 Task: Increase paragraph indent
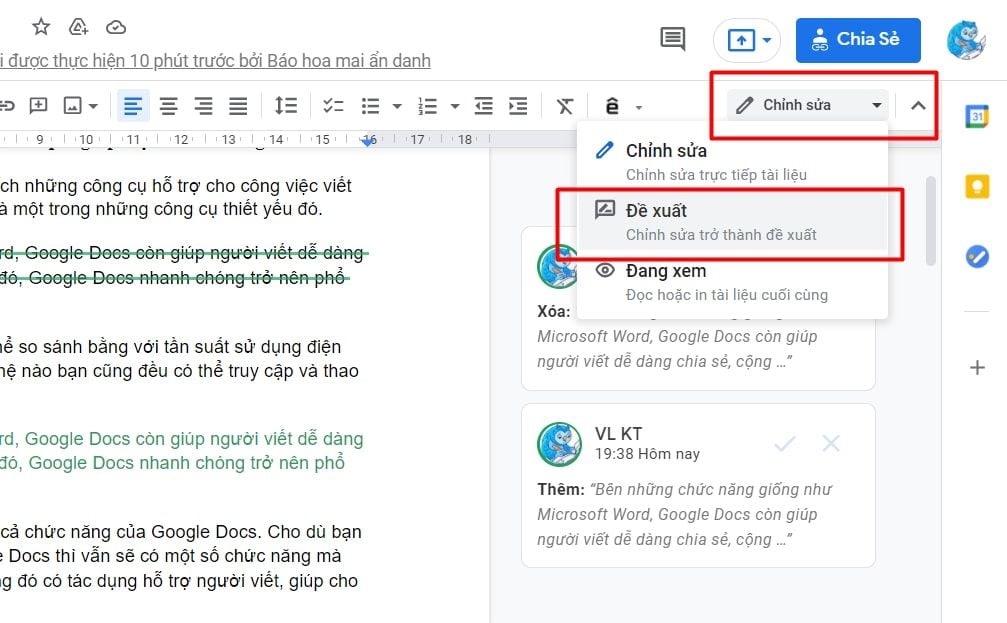tap(518, 106)
